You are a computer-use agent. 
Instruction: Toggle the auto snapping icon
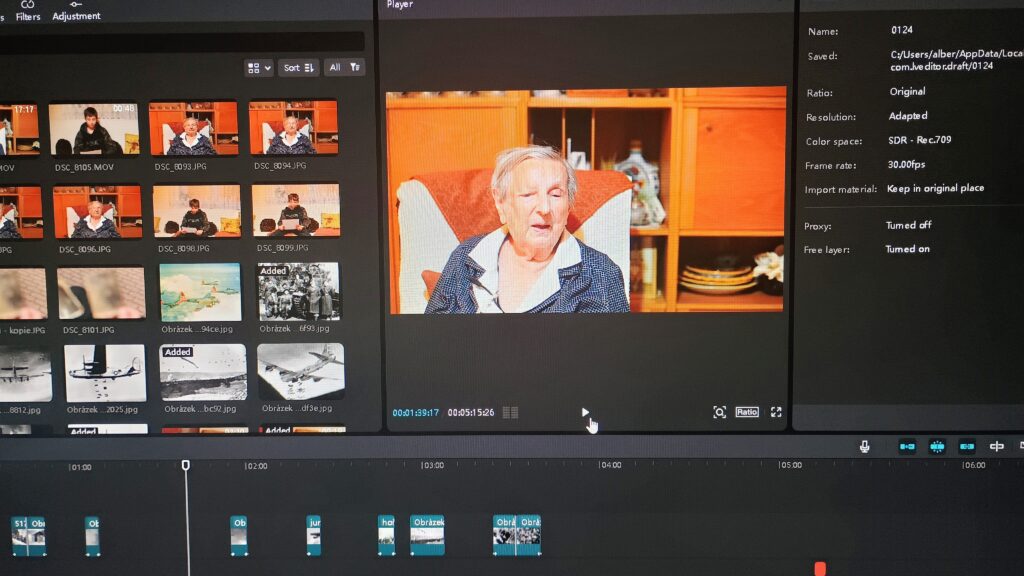(x=937, y=447)
